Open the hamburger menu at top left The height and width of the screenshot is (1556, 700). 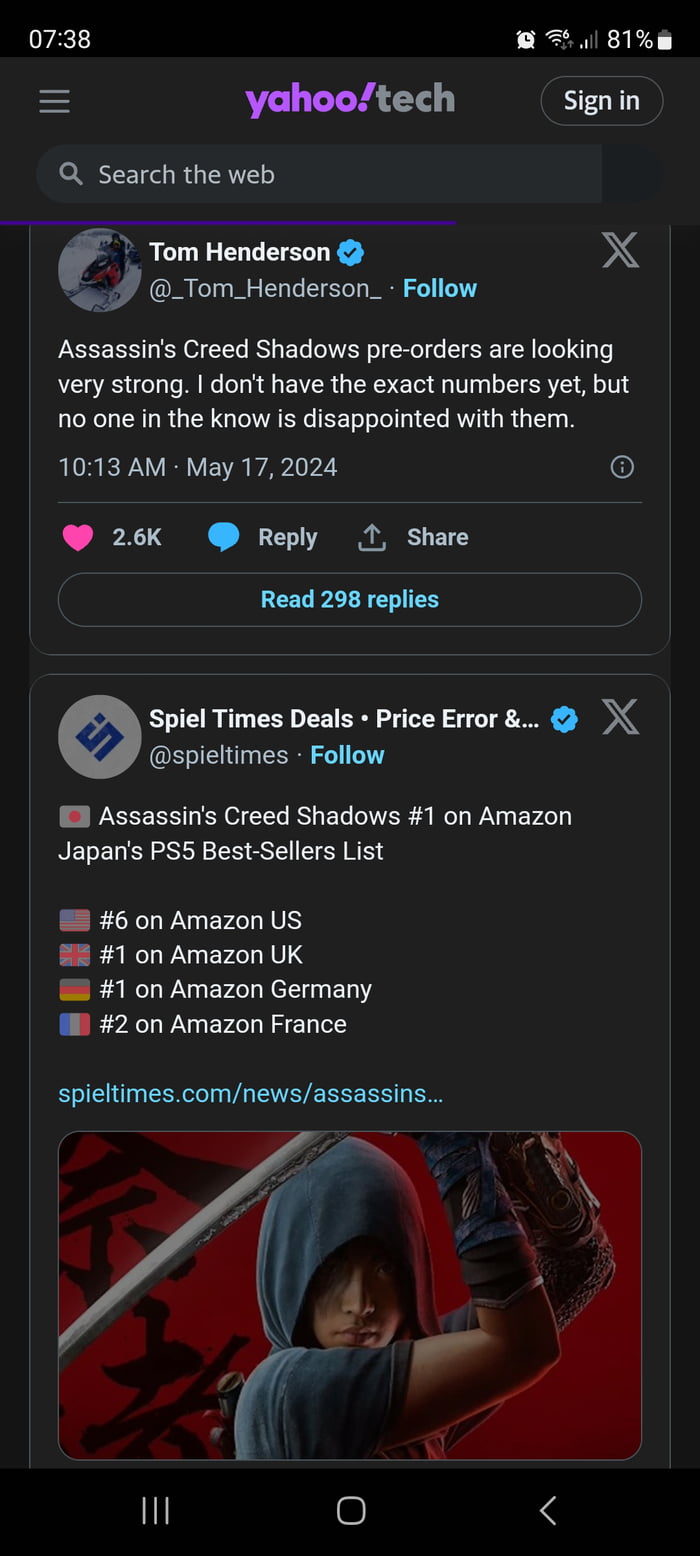(54, 100)
